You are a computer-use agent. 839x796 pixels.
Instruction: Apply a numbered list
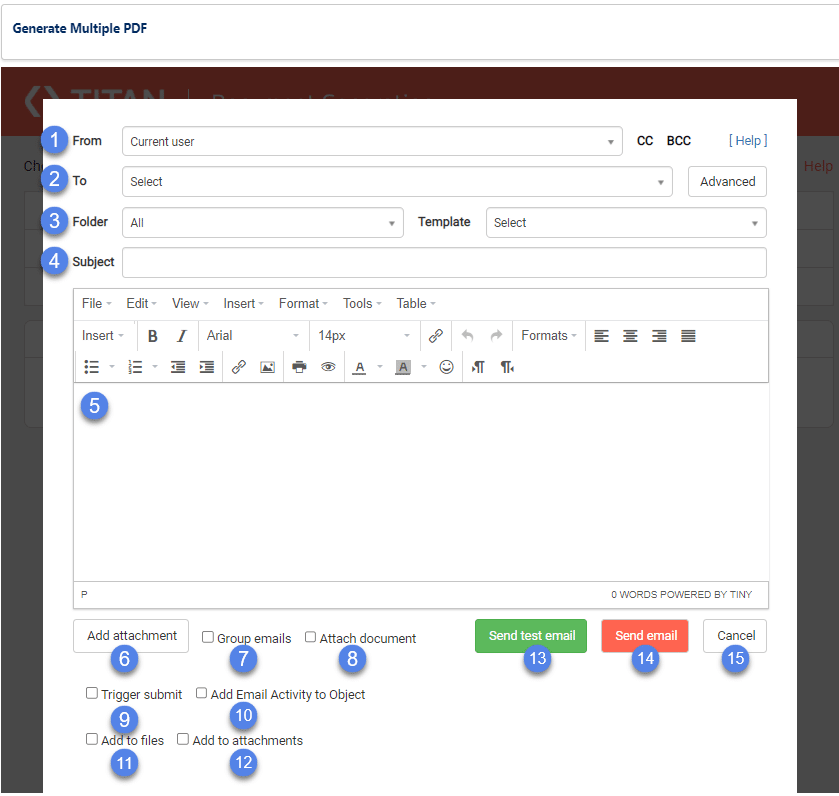134,367
